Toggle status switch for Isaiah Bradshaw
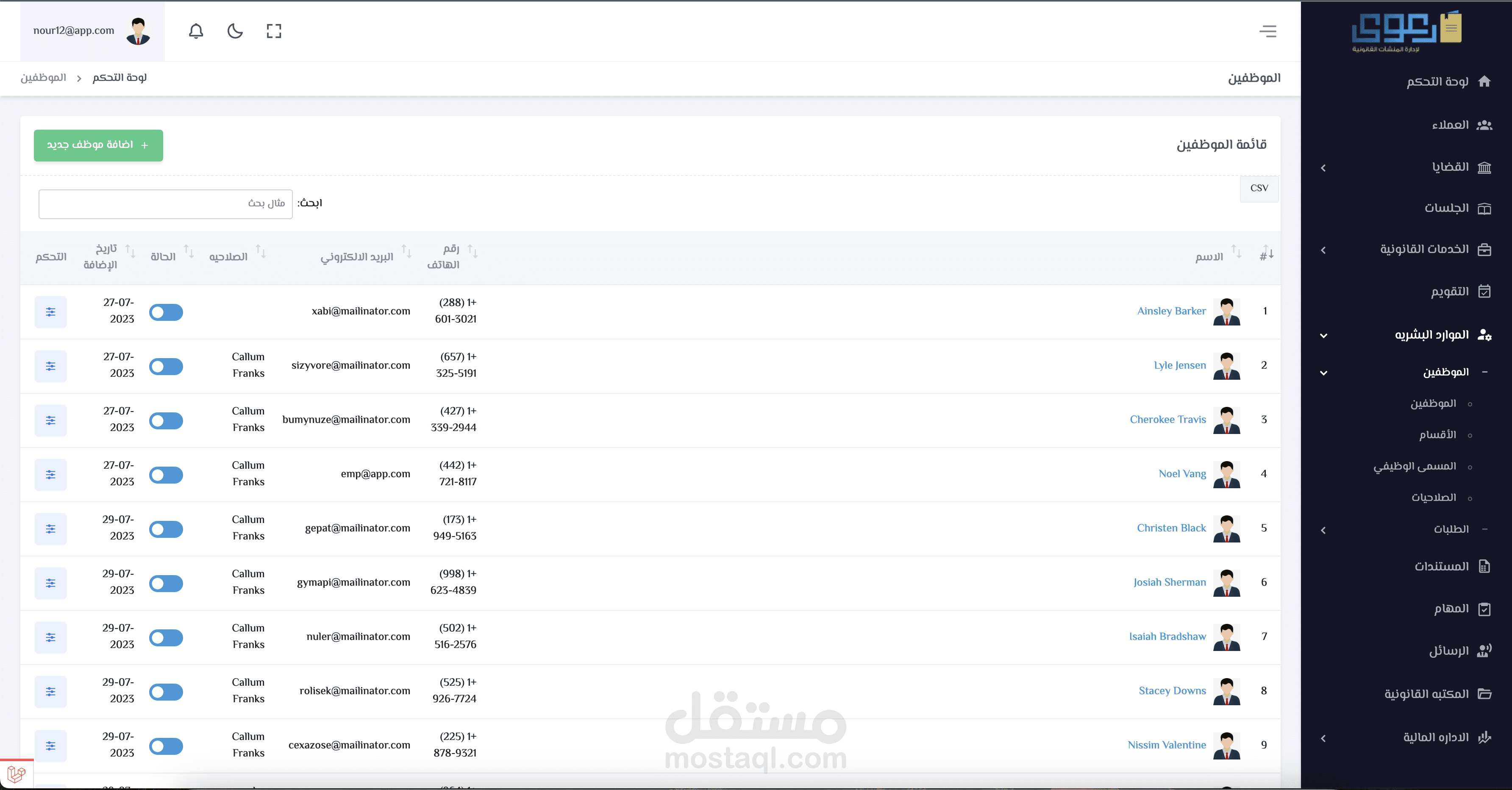This screenshot has height=790, width=1512. [166, 637]
